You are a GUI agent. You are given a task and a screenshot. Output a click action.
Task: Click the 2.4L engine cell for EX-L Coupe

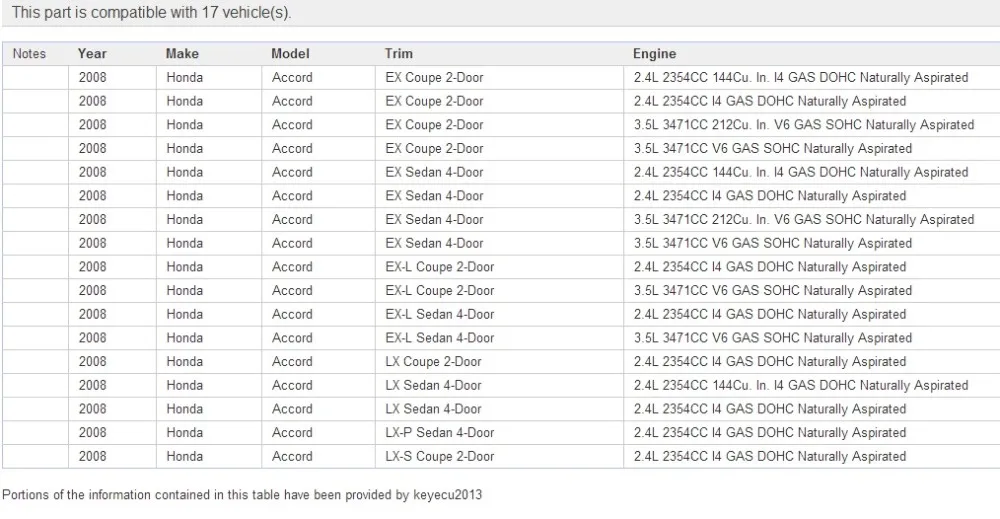(x=812, y=267)
